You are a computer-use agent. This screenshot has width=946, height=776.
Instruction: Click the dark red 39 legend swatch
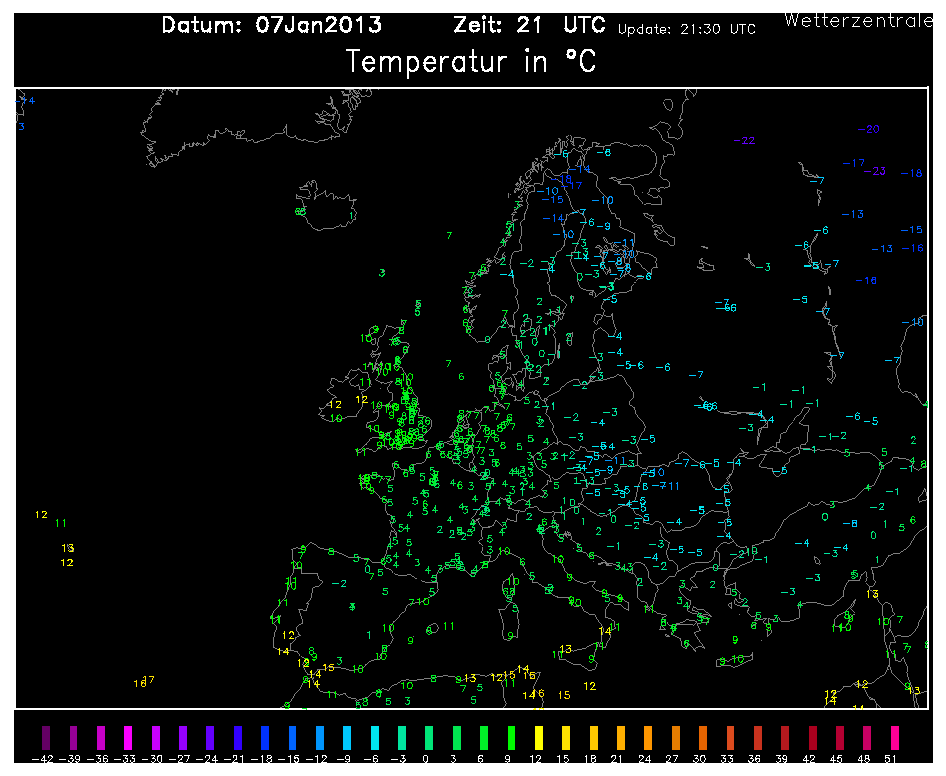(785, 737)
